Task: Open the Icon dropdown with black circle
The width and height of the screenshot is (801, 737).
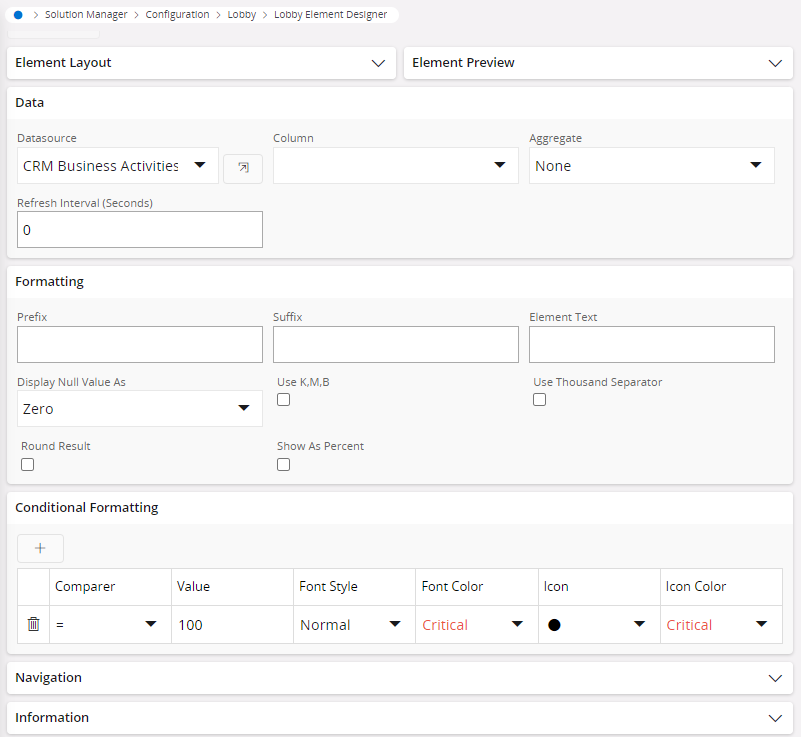Action: (597, 624)
